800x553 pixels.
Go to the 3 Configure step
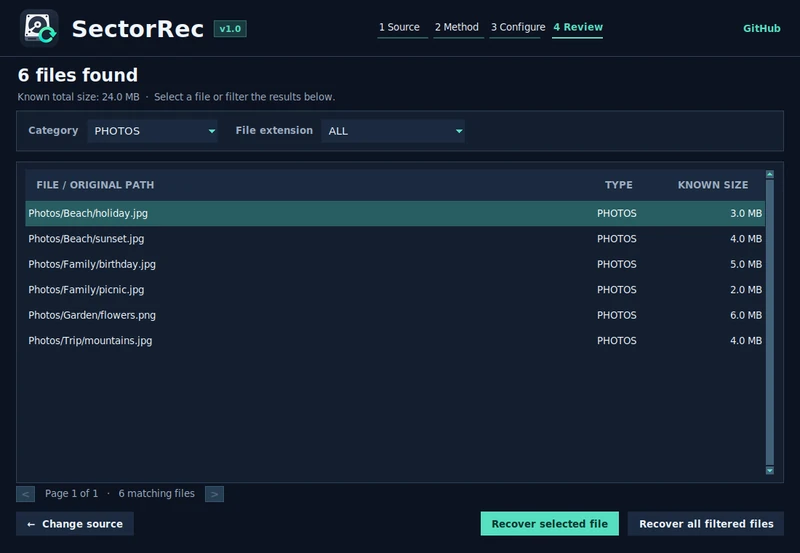(x=518, y=27)
